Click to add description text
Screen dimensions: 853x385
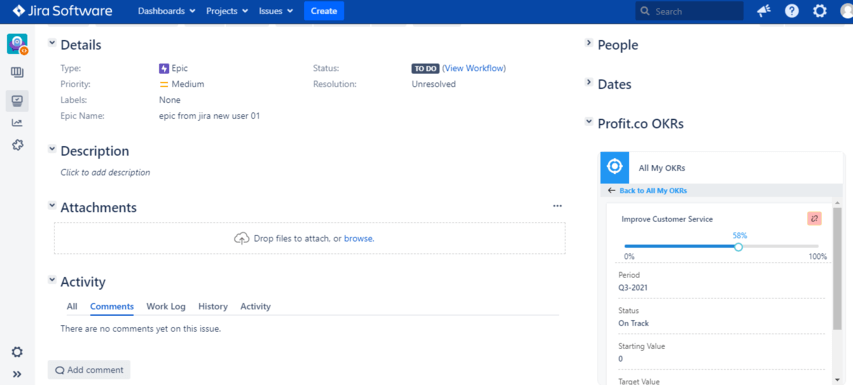pos(105,172)
